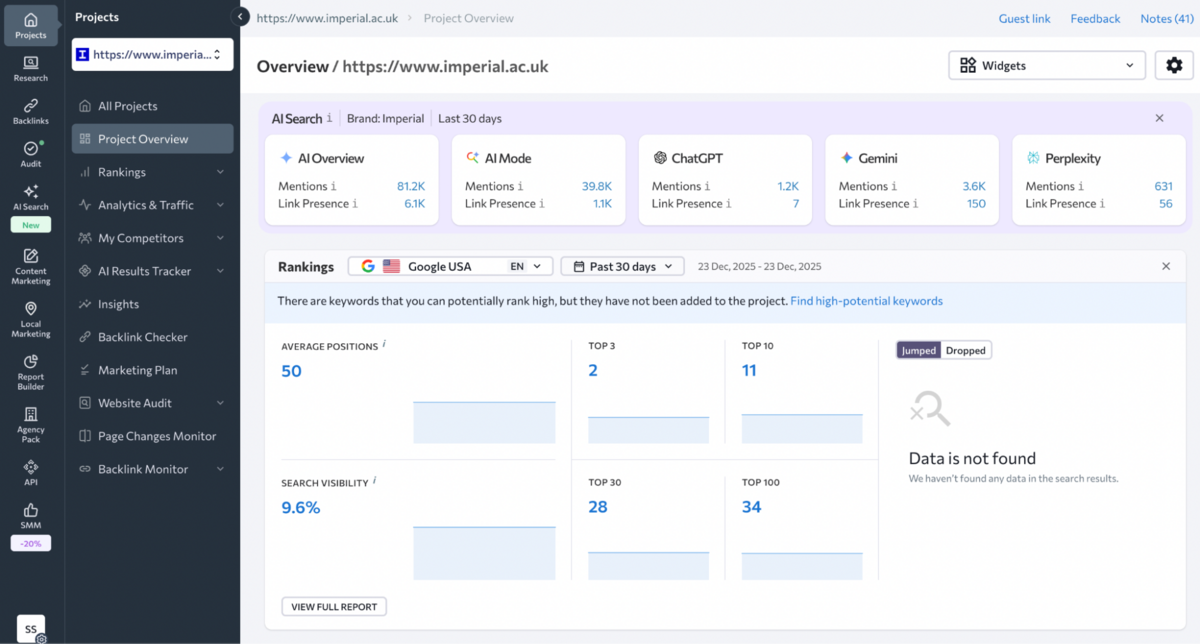Click the Top 30 value 28
The image size is (1200, 644).
click(598, 506)
